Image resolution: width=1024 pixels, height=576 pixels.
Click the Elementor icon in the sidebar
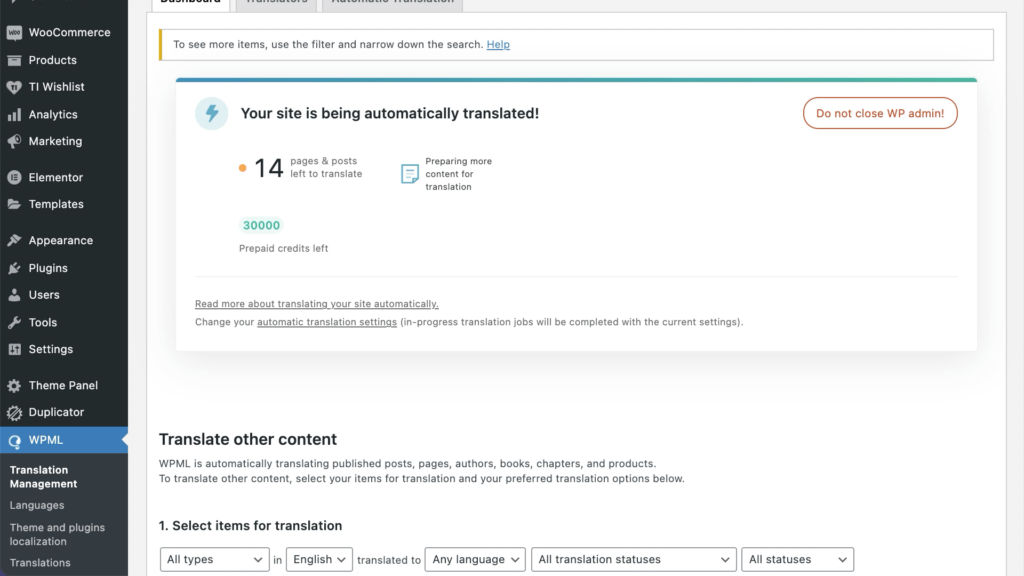(x=14, y=177)
